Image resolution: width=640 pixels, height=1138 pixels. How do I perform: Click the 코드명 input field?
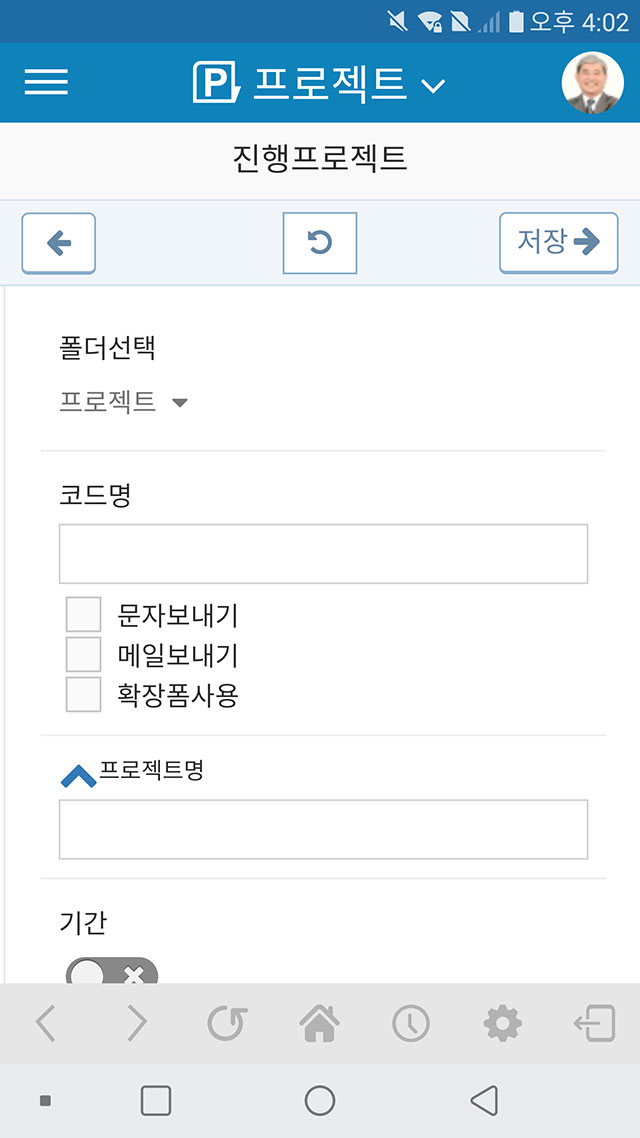[x=324, y=554]
